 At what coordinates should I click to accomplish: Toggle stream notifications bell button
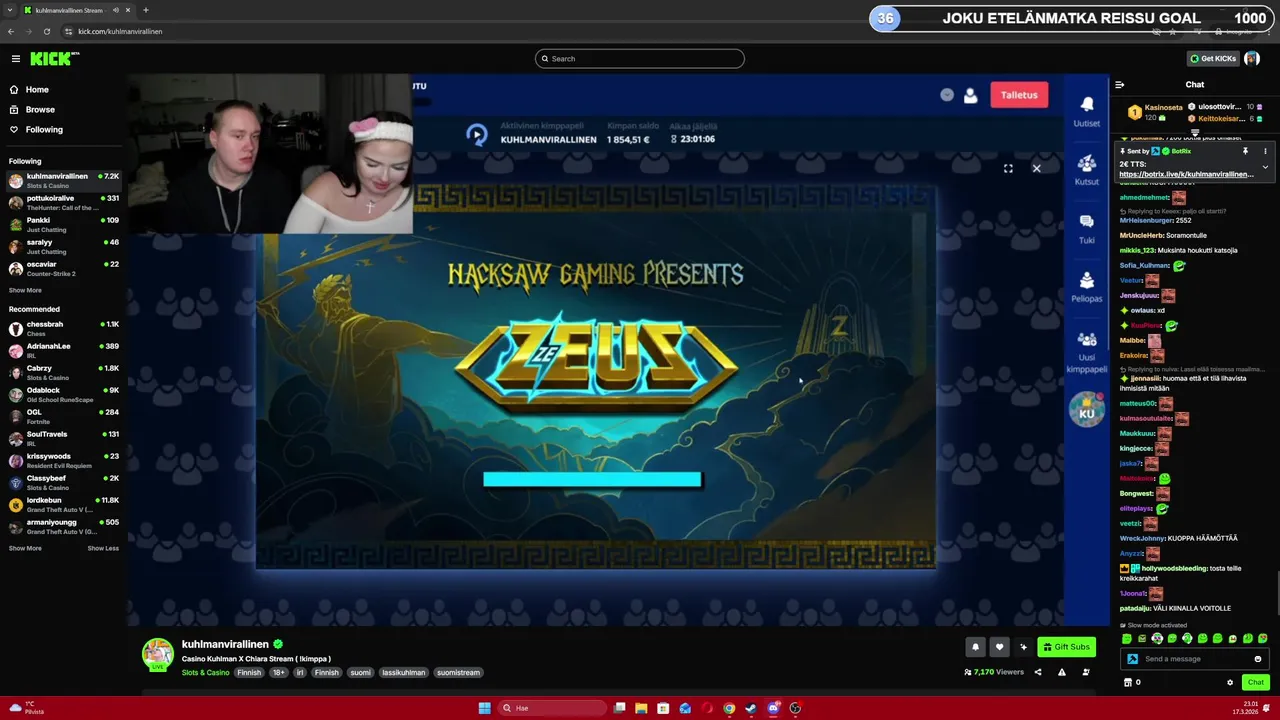click(x=975, y=647)
